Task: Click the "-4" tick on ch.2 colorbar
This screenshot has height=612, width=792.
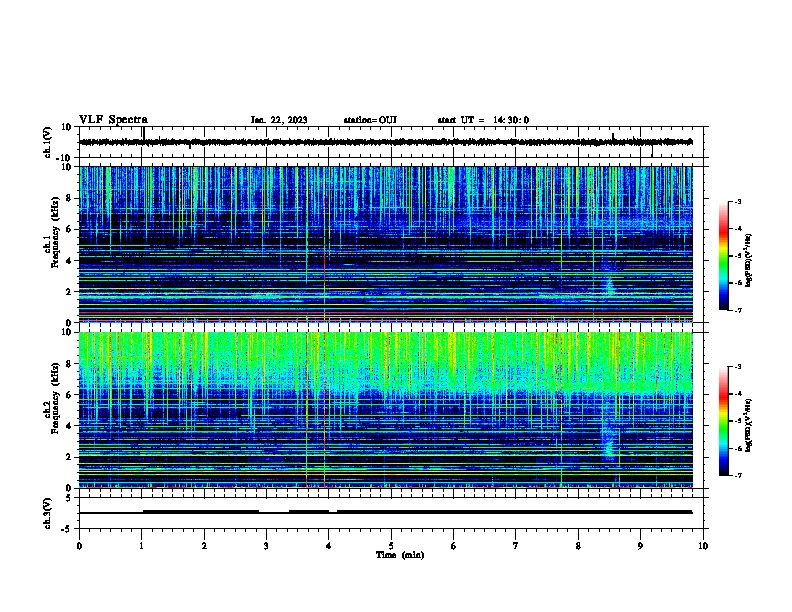Action: point(737,394)
